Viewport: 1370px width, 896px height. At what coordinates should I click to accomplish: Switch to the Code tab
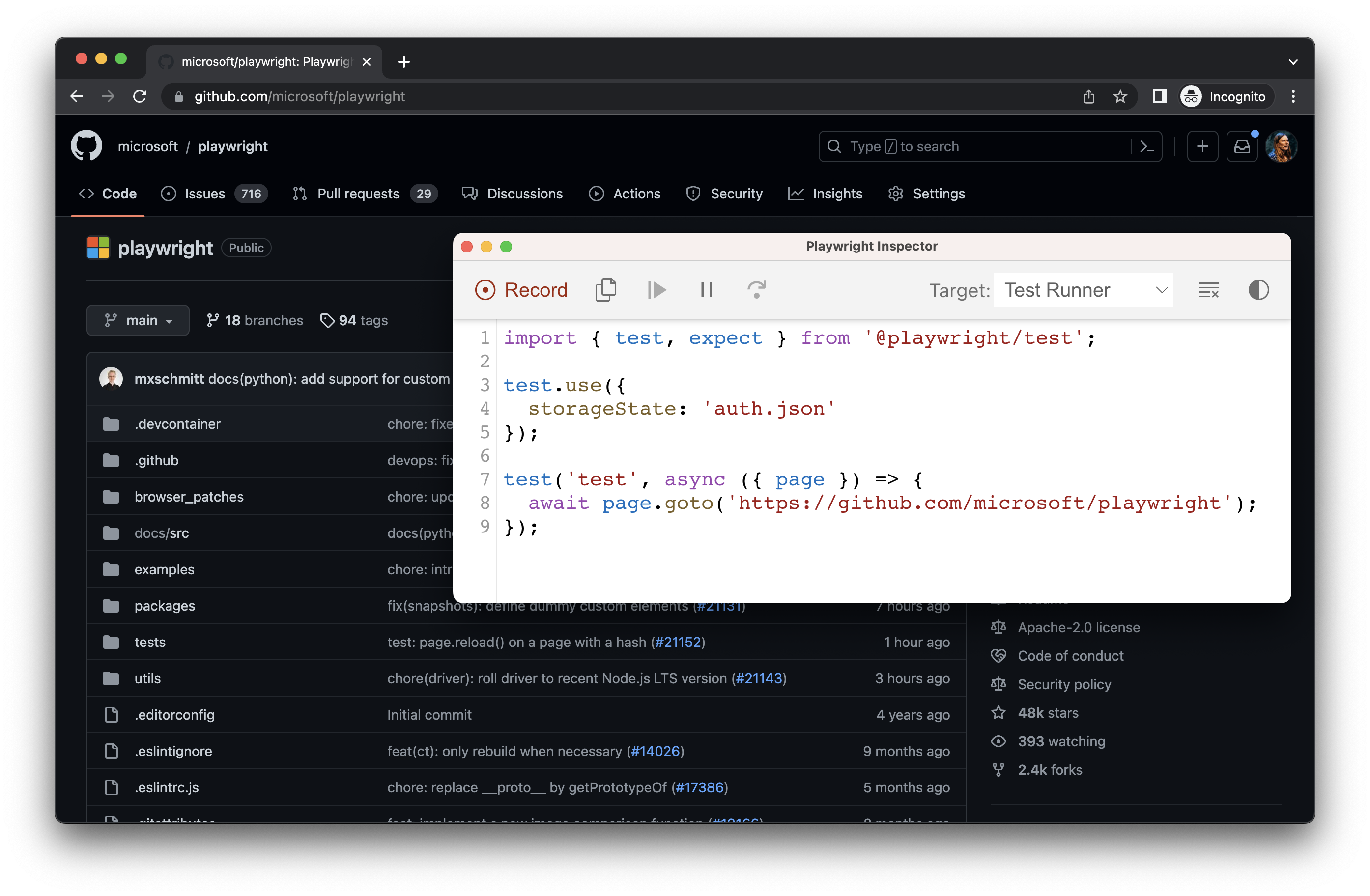click(x=108, y=194)
